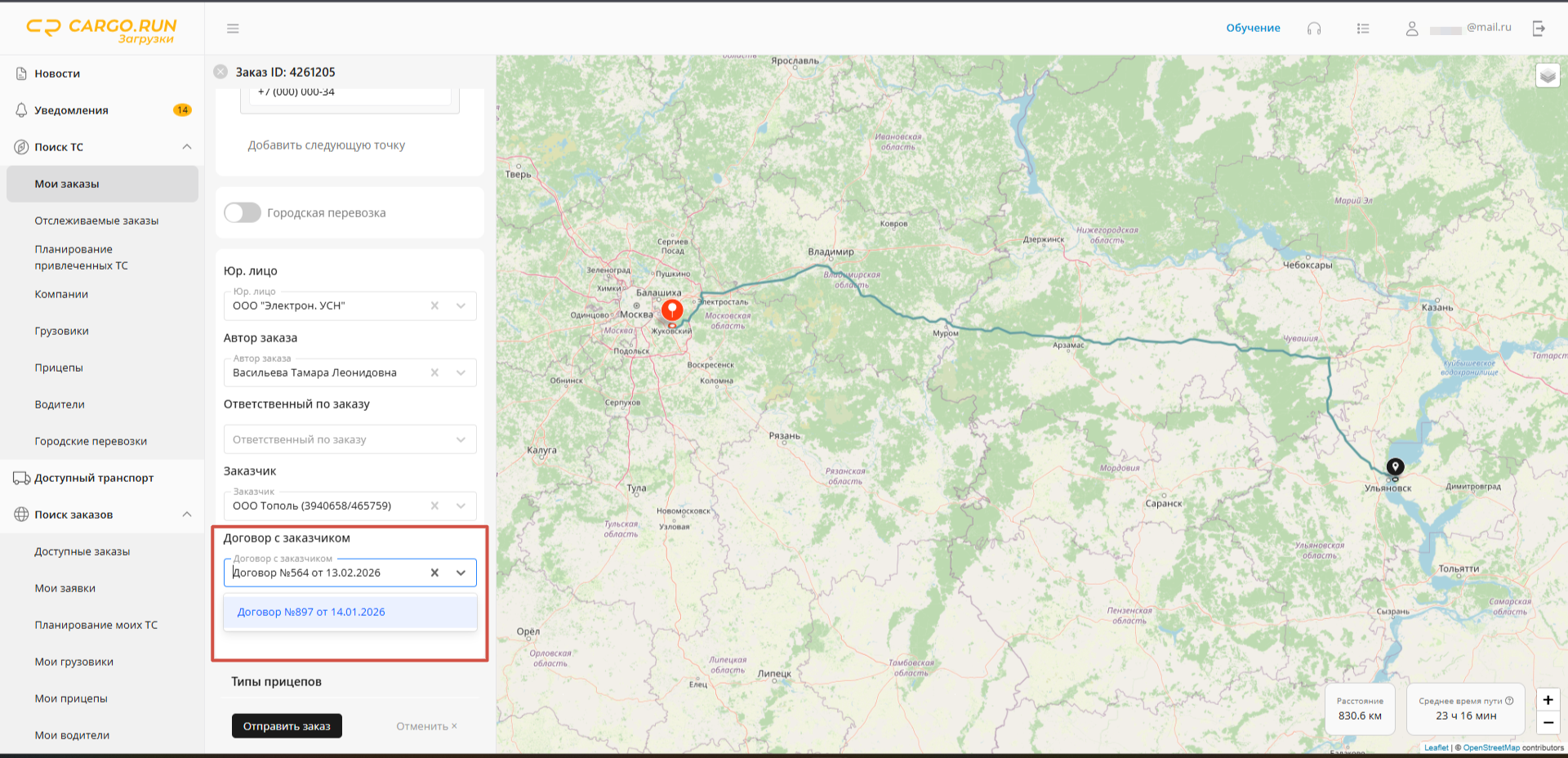Open the Обучение link

[x=1253, y=28]
